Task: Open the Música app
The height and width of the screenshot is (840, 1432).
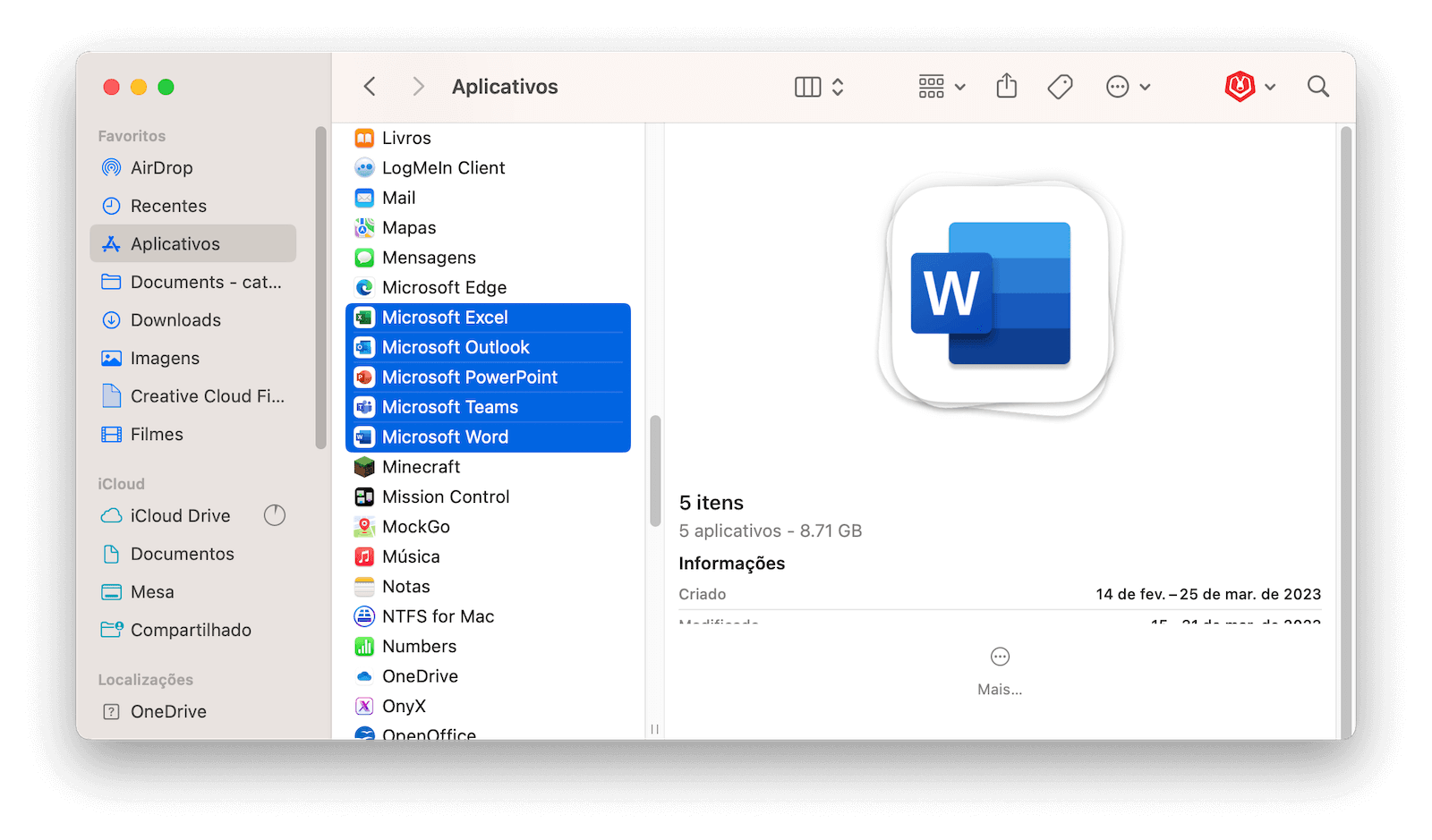Action: 411,556
